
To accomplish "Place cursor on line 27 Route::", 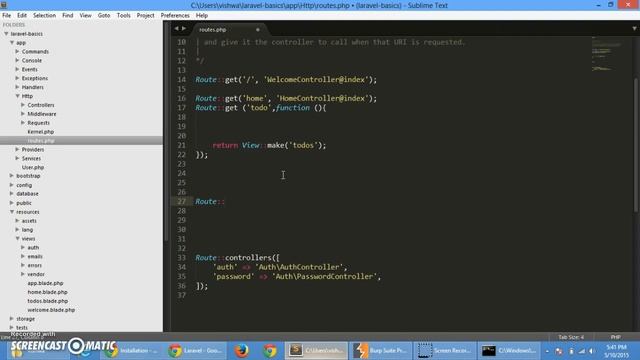I will 210,202.
